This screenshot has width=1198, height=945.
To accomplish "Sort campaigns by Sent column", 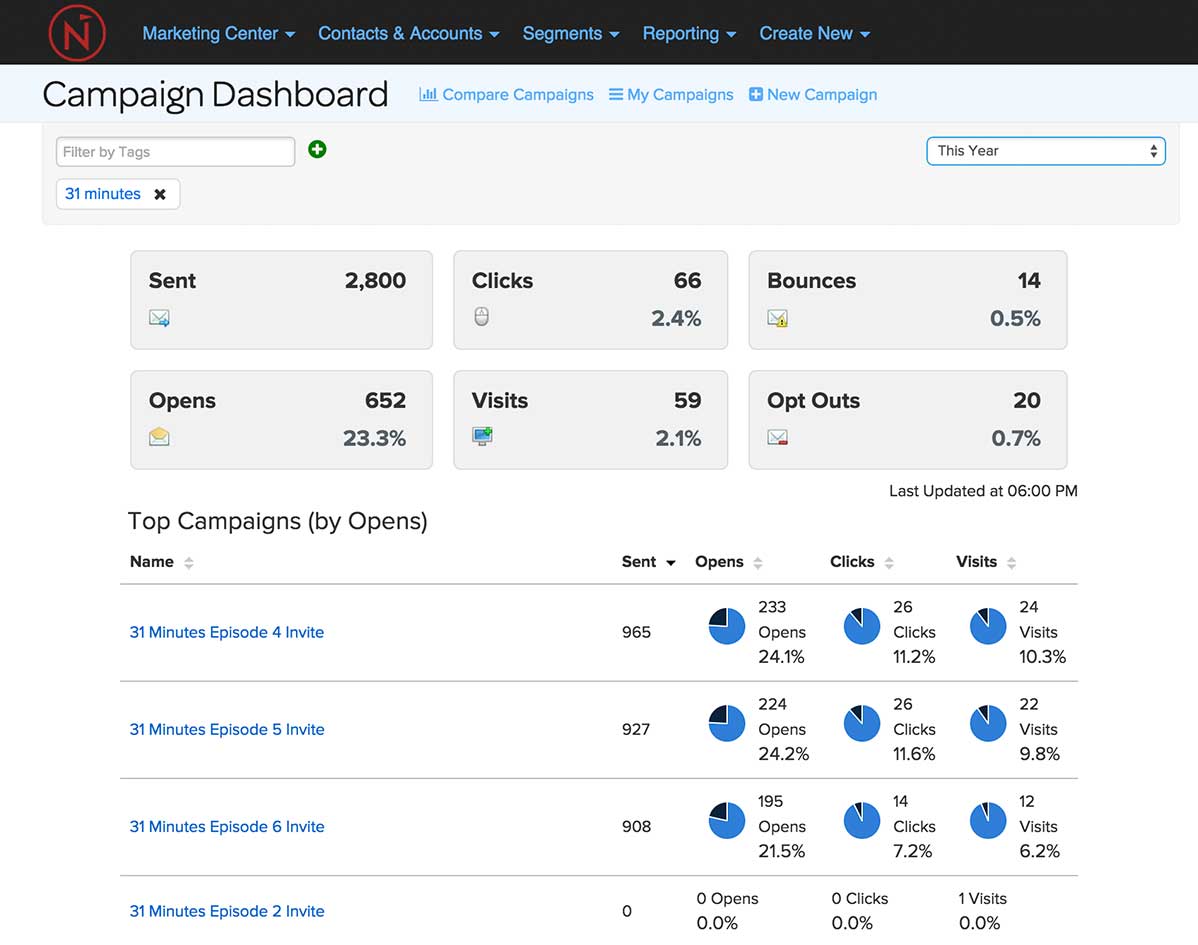I will tap(648, 562).
